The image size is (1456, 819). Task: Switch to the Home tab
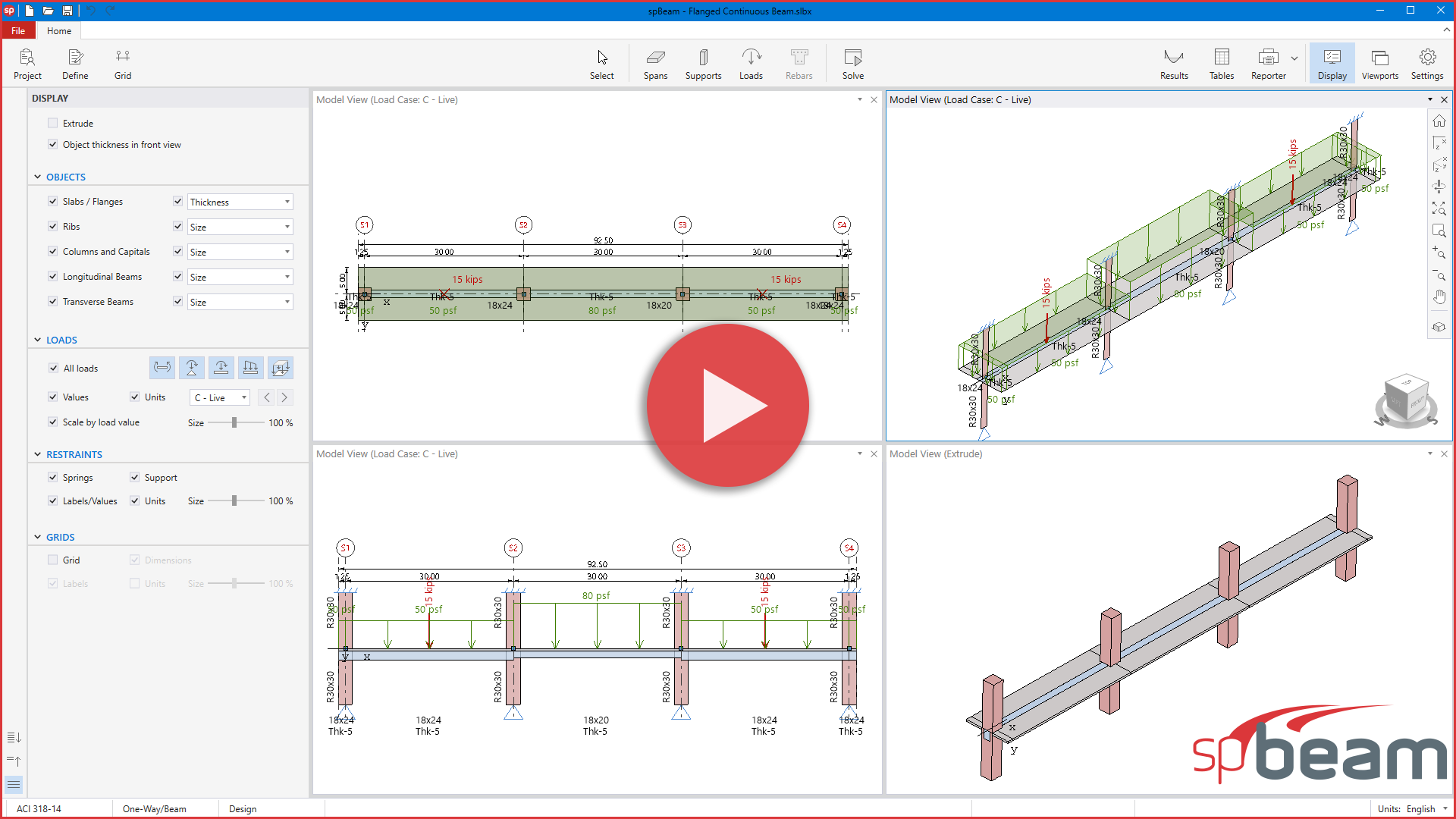(x=59, y=31)
